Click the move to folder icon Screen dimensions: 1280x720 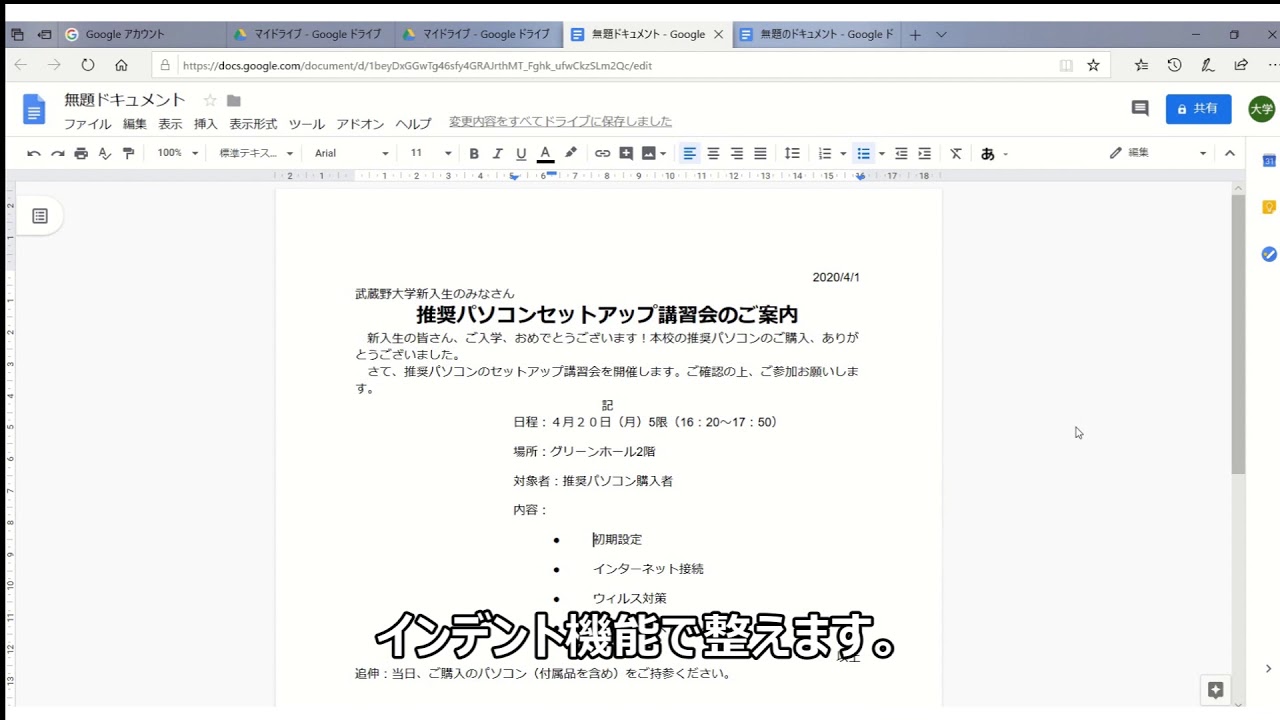[x=234, y=100]
